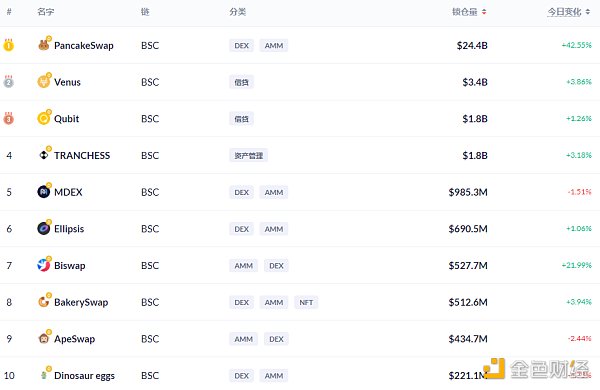Click the Ellipsis swirl logo icon
The width and height of the screenshot is (600, 390).
coord(44,228)
